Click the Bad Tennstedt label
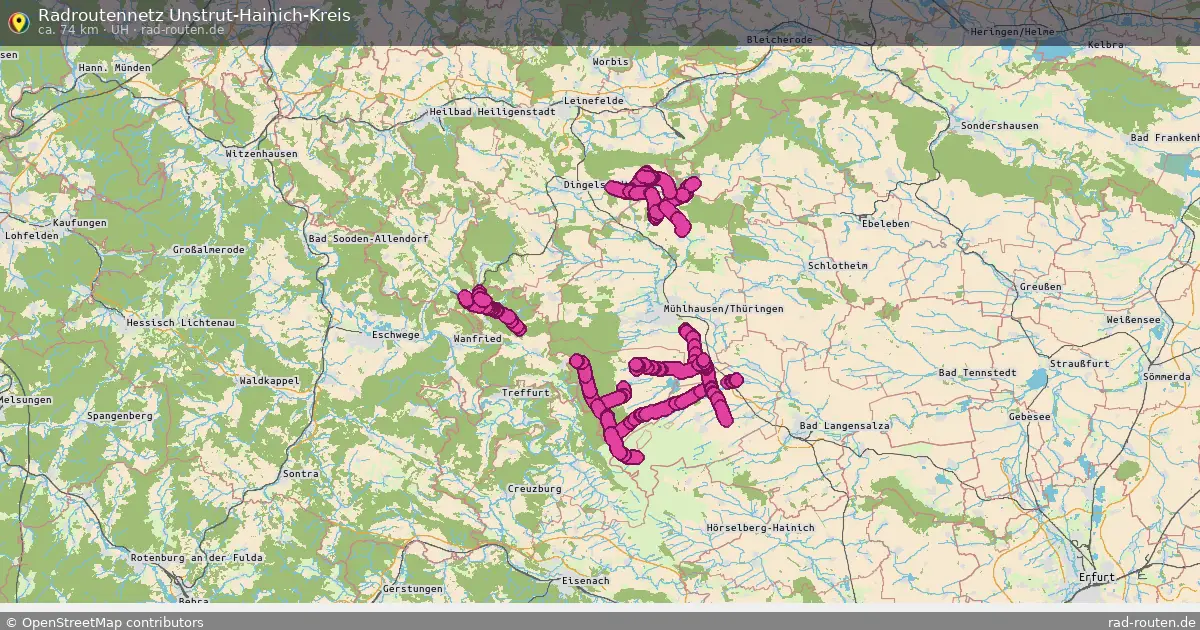Viewport: 1200px width, 630px height. point(977,372)
